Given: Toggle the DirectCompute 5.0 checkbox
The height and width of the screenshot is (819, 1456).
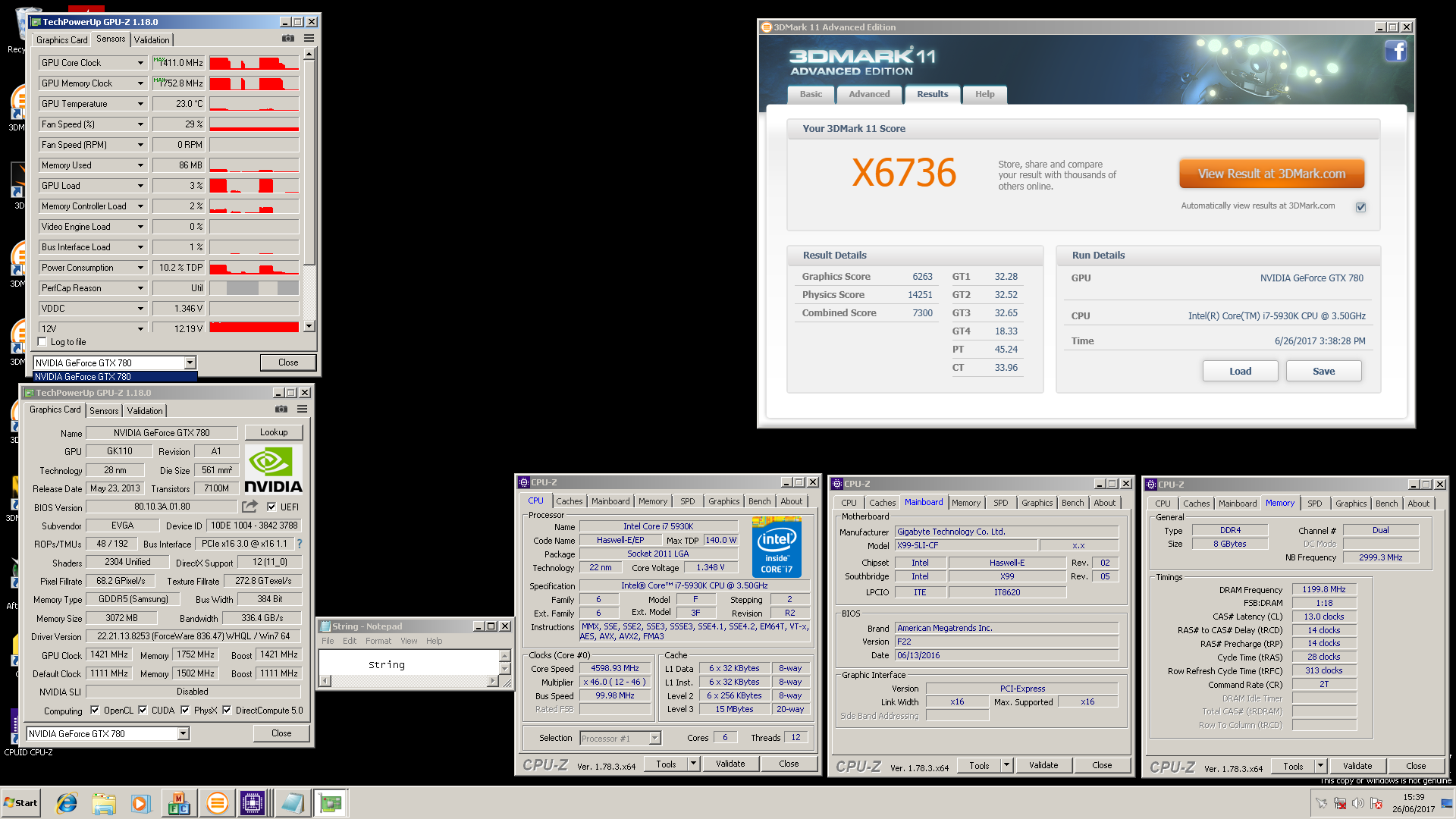Looking at the screenshot, I should [227, 711].
